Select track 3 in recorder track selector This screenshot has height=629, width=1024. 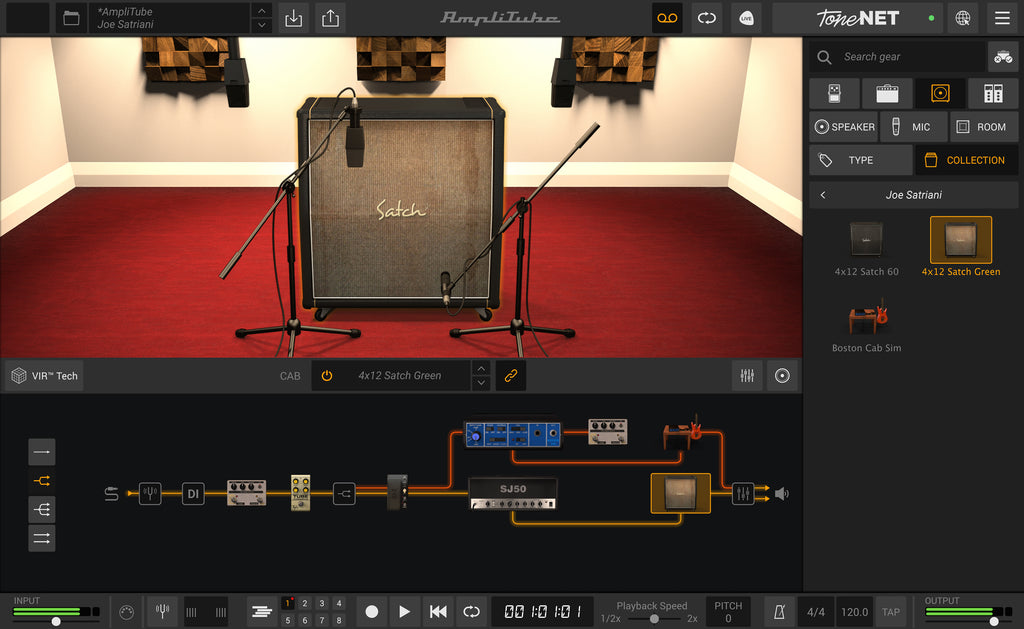tap(322, 604)
